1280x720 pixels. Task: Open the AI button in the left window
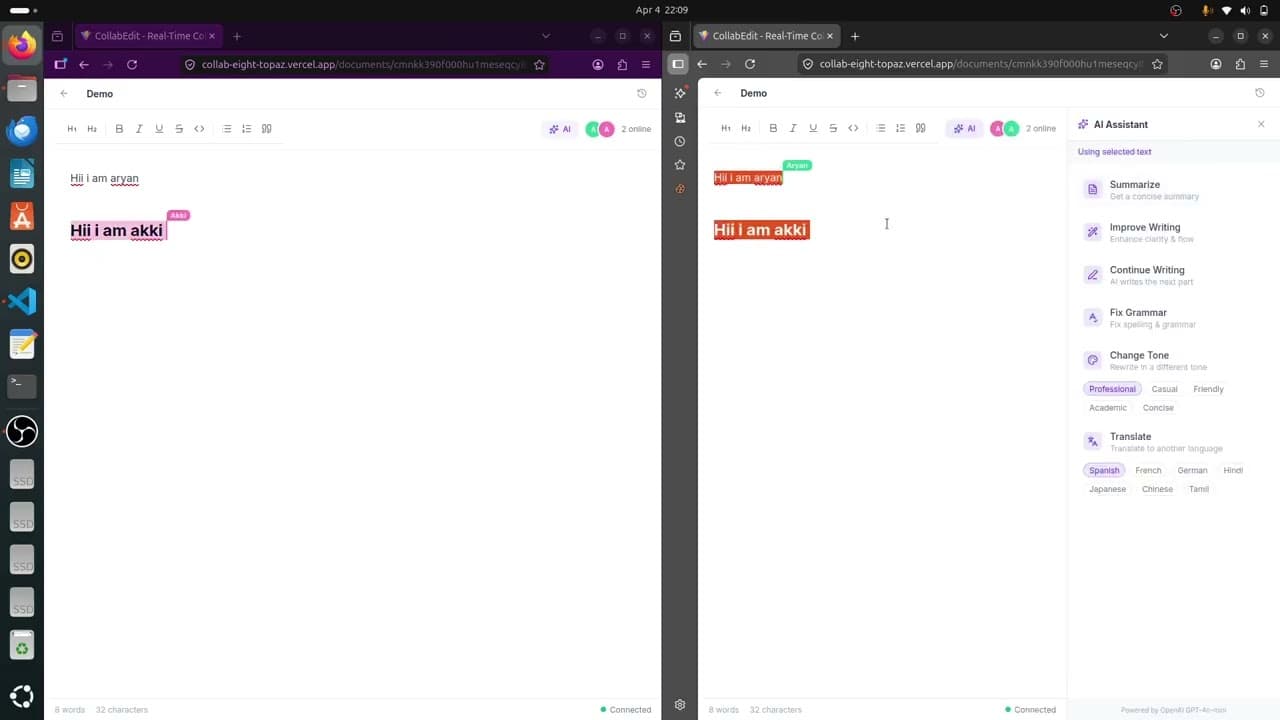[x=560, y=129]
